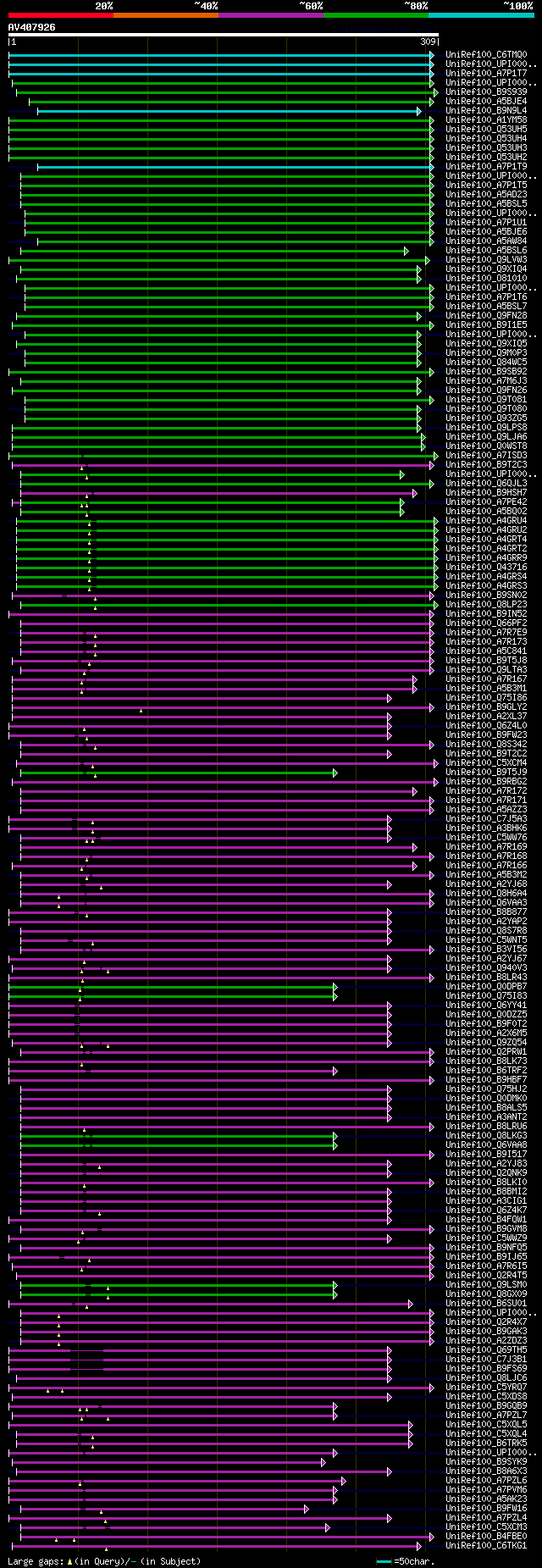
Task: Click UniRef100_A4GRU4
Action: click(486, 521)
